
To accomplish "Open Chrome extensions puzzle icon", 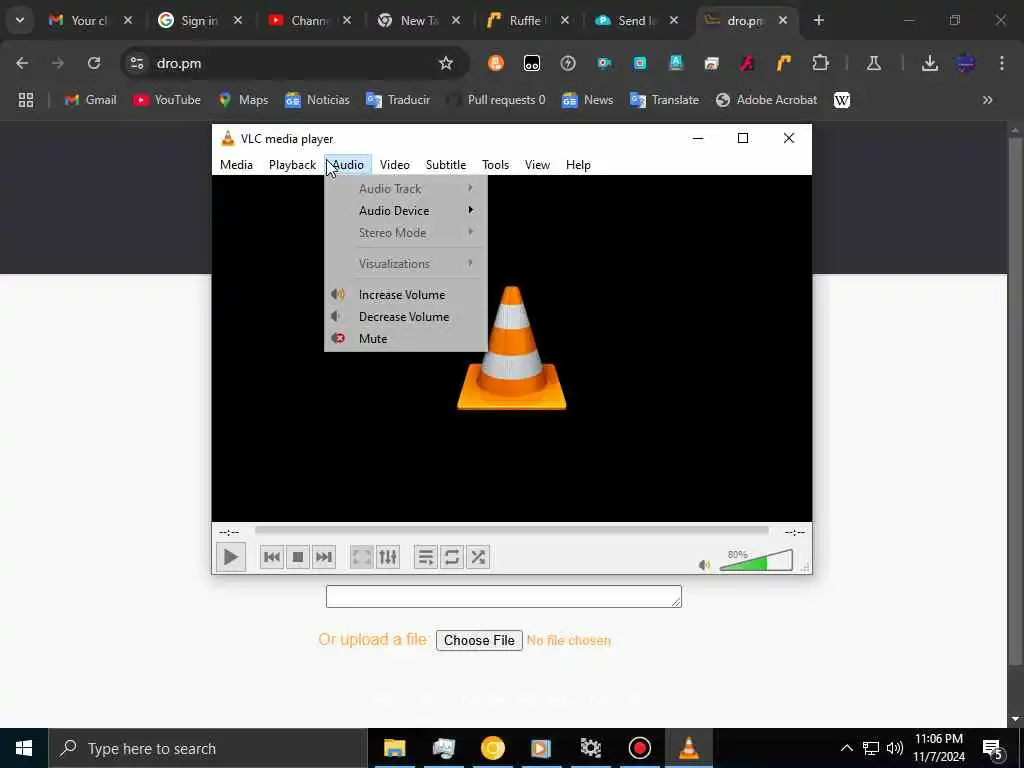I will [x=820, y=63].
